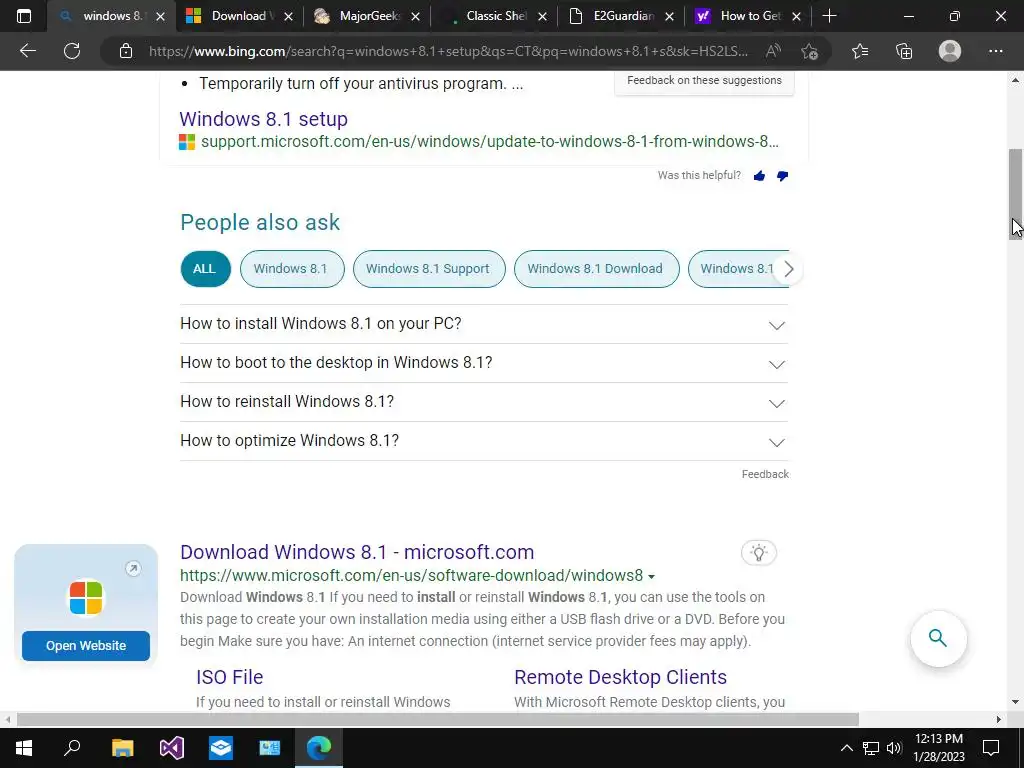The image size is (1024, 768).
Task: Show hidden system tray icons
Action: [x=846, y=748]
